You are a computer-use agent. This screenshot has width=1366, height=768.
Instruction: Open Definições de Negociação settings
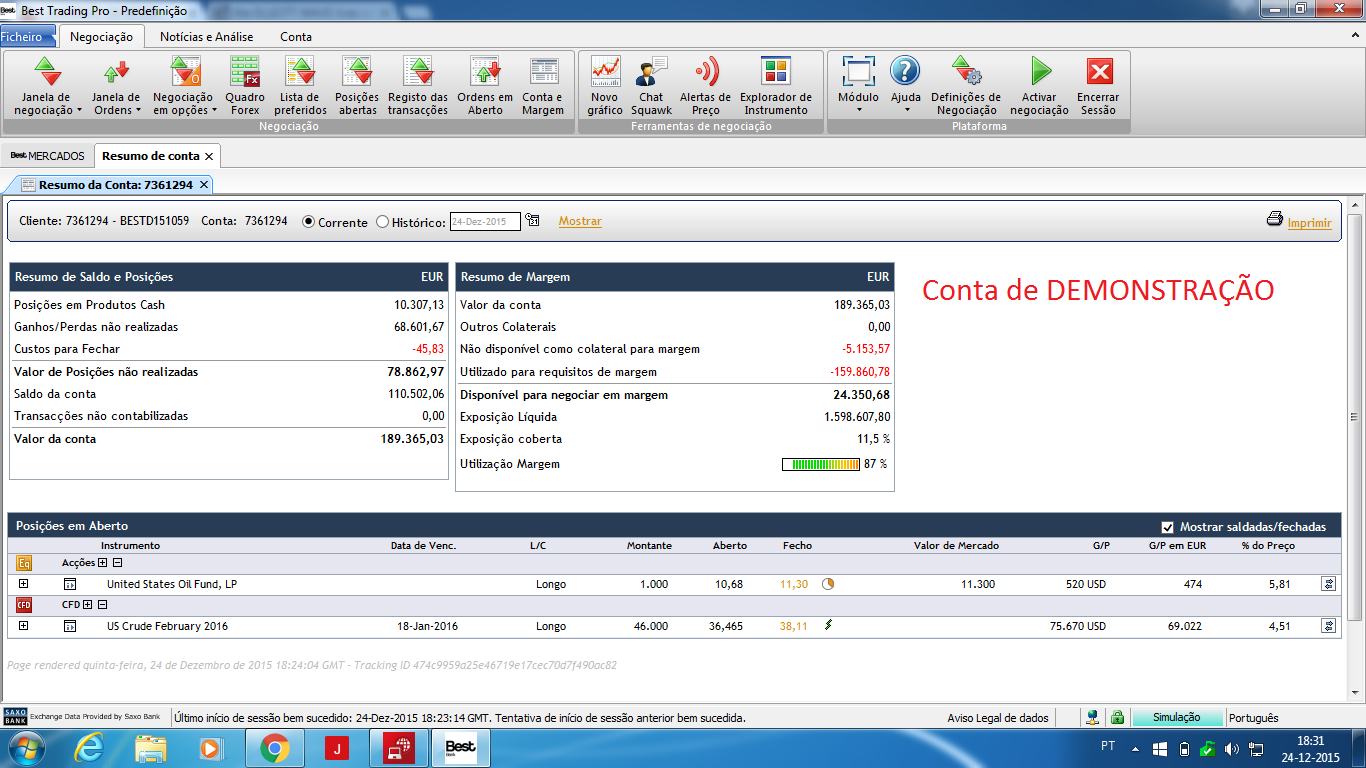click(x=966, y=86)
